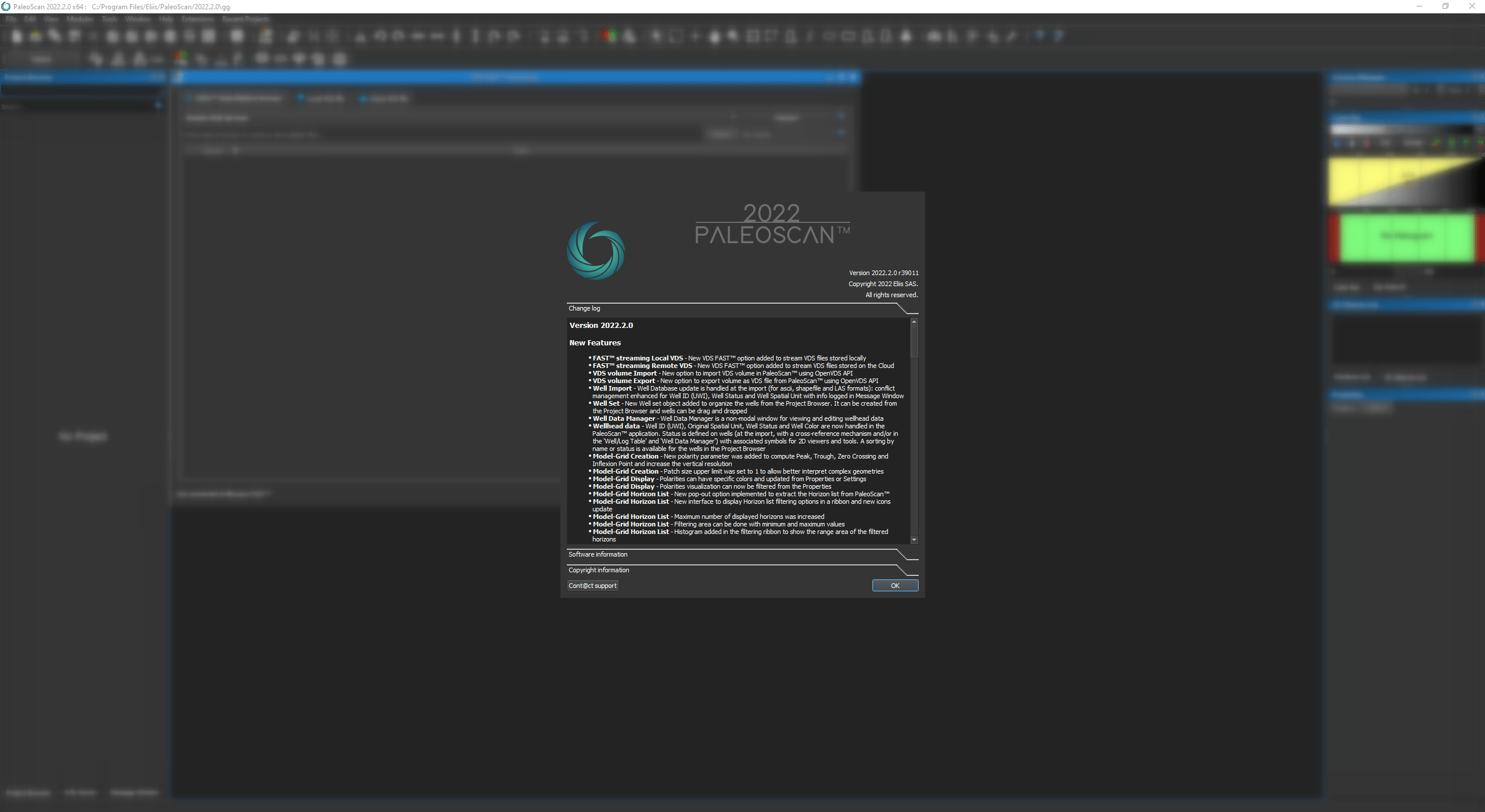The height and width of the screenshot is (812, 1485).
Task: Open the Modules menu
Action: point(80,19)
